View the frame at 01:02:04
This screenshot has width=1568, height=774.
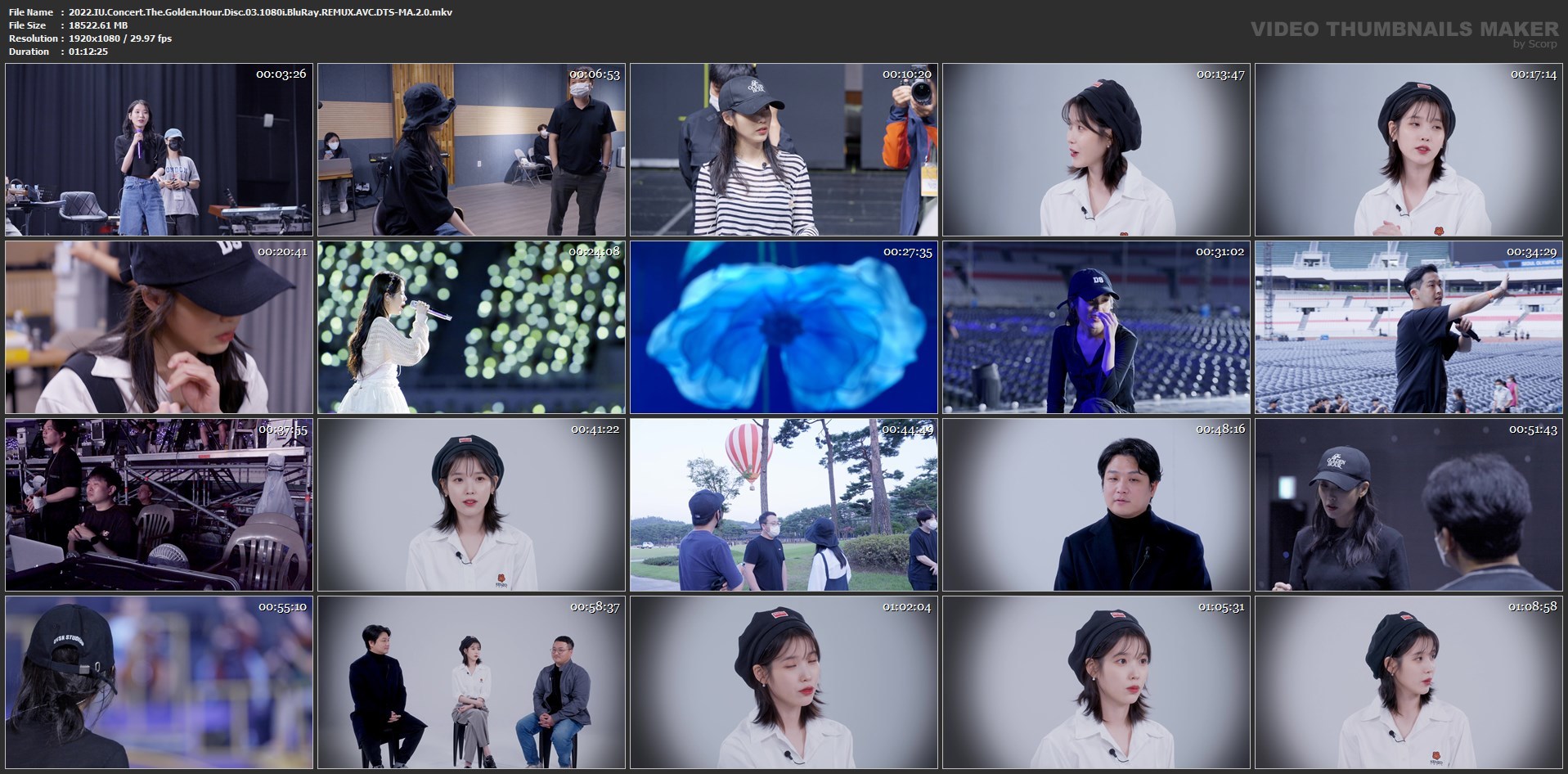tap(784, 682)
